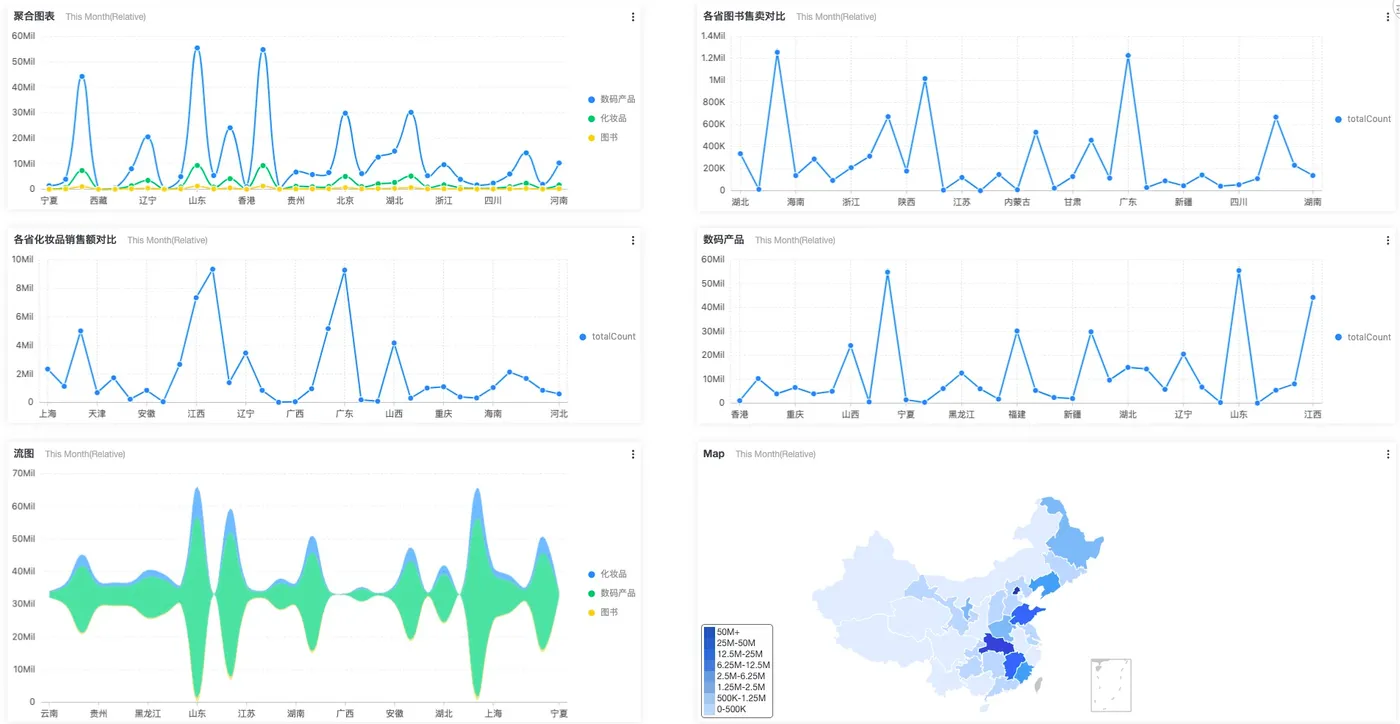Click the 黑龙江 x-axis label in 流图
Image resolution: width=1400 pixels, height=724 pixels.
coord(149,714)
